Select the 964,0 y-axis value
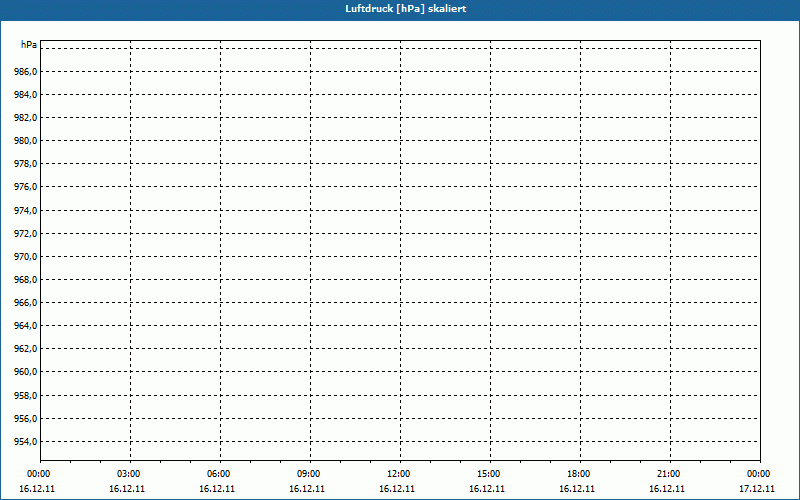800x500 pixels. pos(26,326)
